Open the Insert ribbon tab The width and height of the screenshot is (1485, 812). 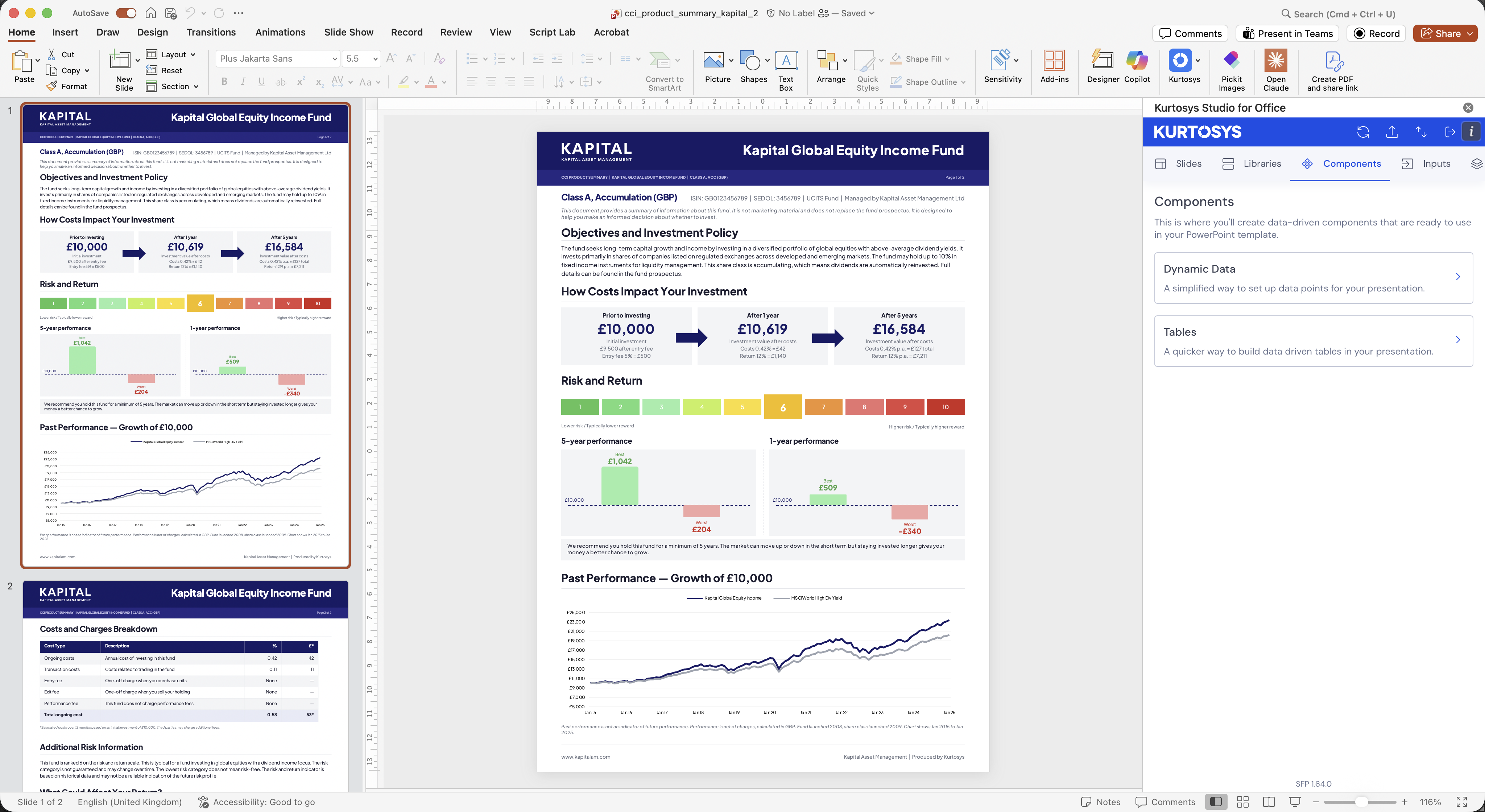click(x=65, y=32)
